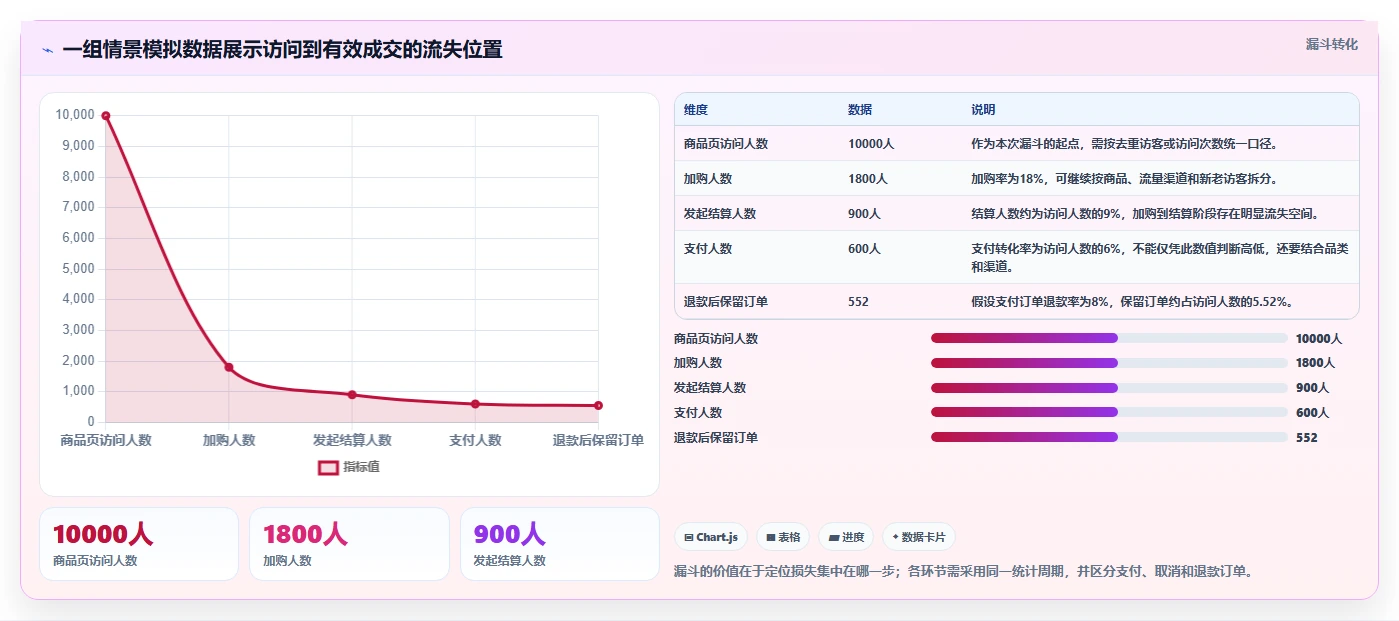Image resolution: width=1399 pixels, height=621 pixels.
Task: Click the chart data point for 加购人数
Action: pos(229,367)
